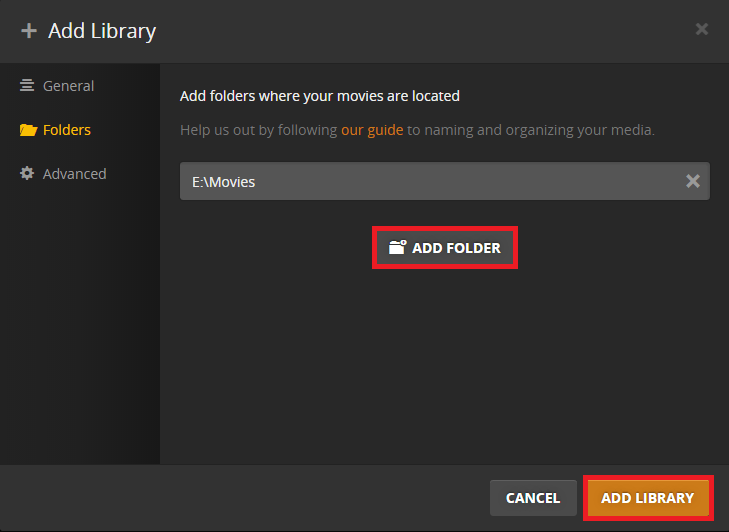Click the Advanced gear icon
This screenshot has width=729, height=532.
(28, 173)
